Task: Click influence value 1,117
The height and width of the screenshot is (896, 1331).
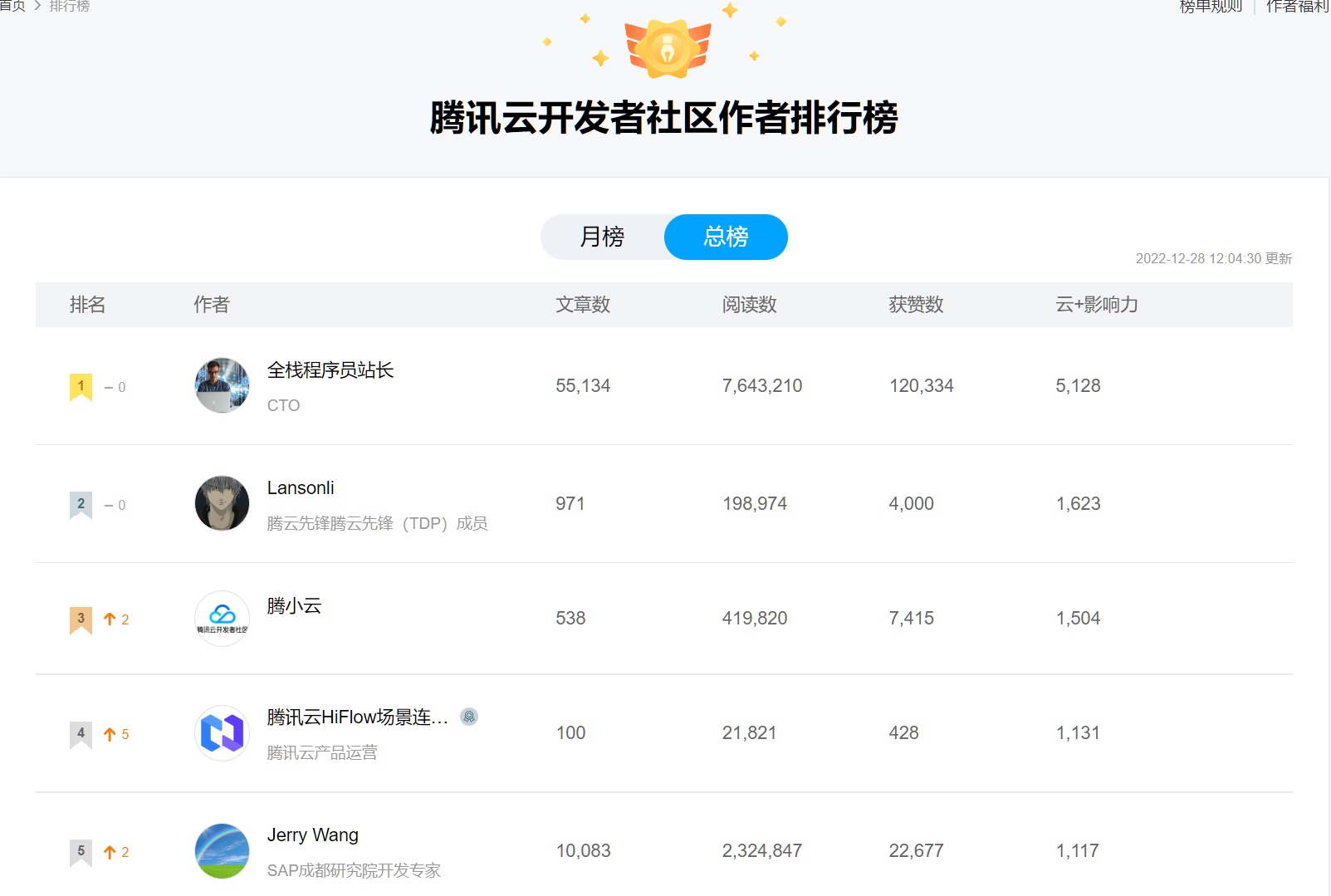Action: [1078, 851]
